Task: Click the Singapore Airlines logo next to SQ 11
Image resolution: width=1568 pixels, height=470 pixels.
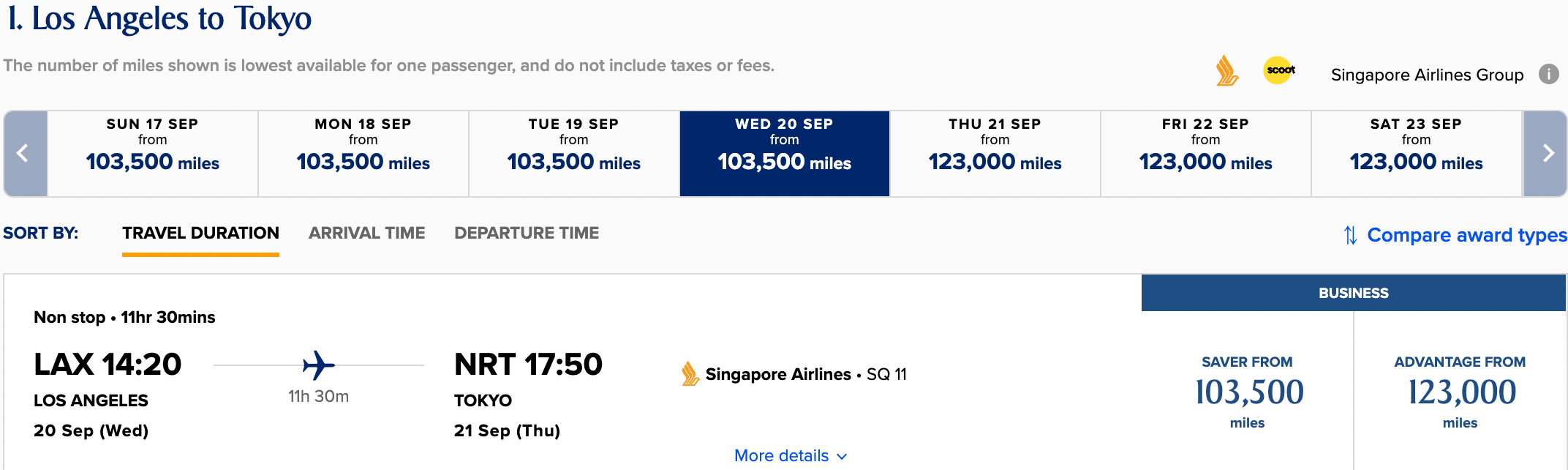Action: (x=688, y=373)
